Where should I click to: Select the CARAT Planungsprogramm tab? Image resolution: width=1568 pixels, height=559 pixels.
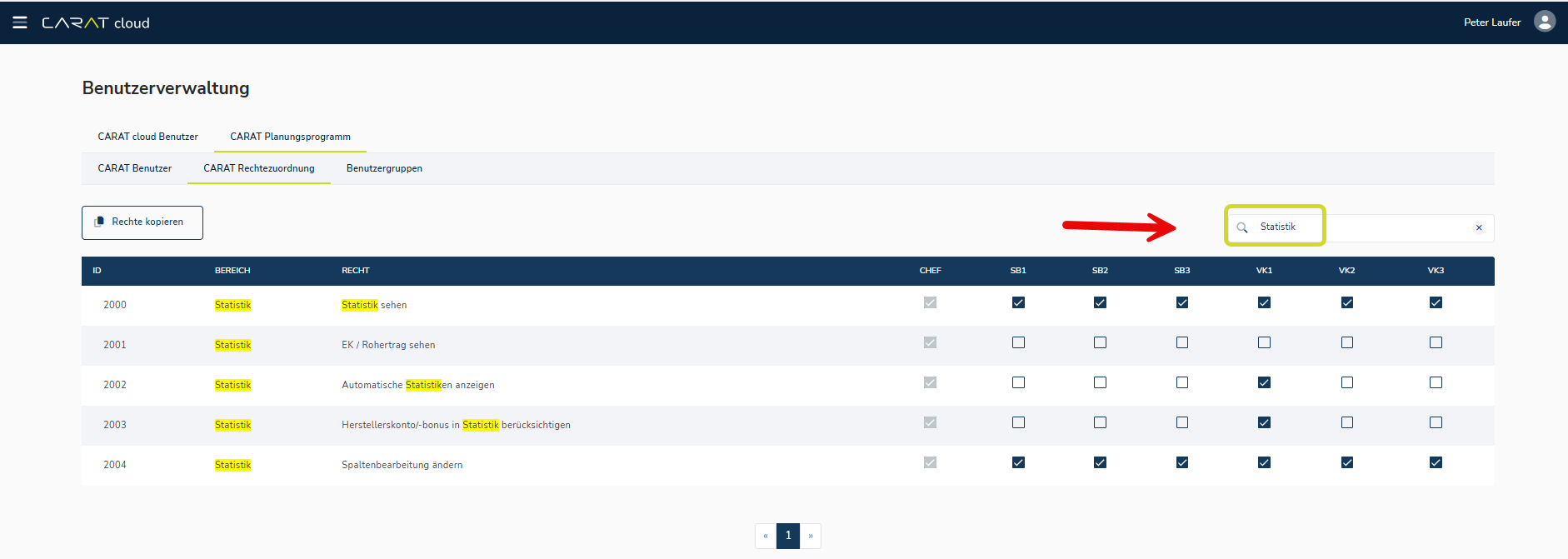pyautogui.click(x=290, y=137)
